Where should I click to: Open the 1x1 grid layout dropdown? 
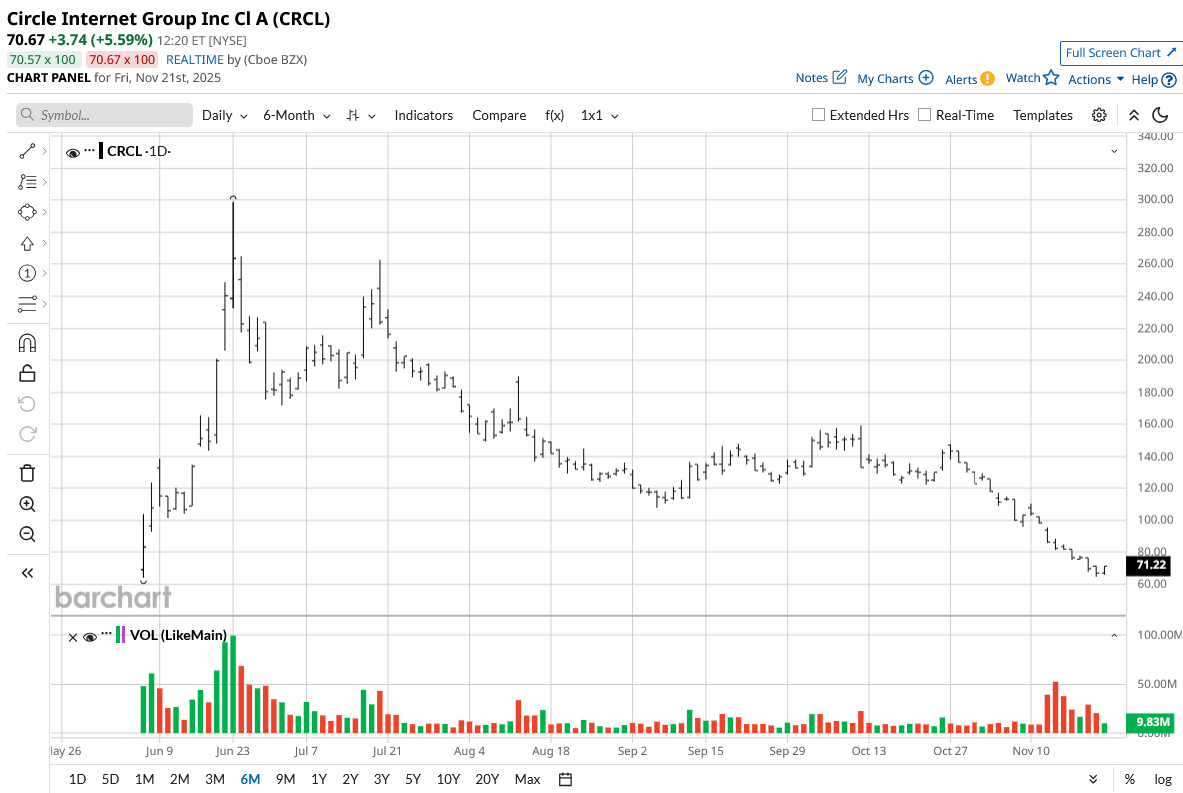coord(600,115)
